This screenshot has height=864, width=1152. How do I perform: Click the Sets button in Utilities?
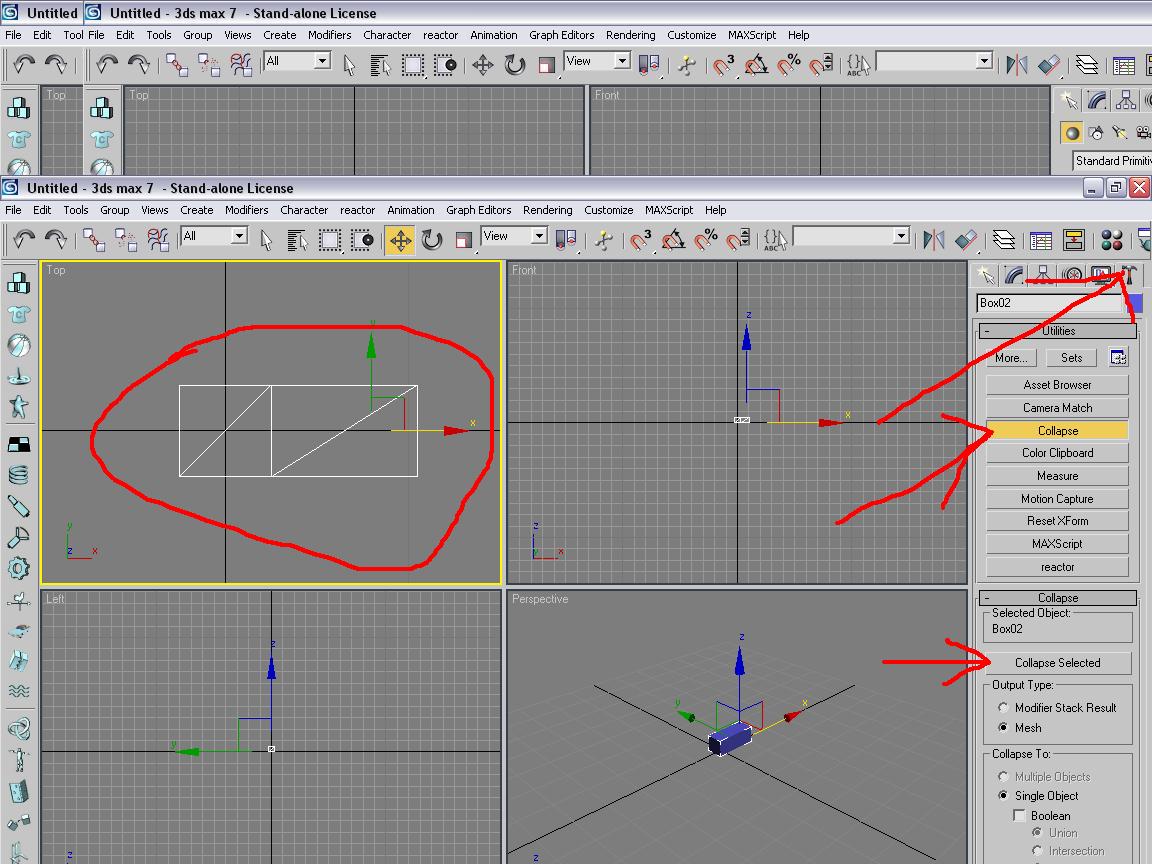[1071, 358]
